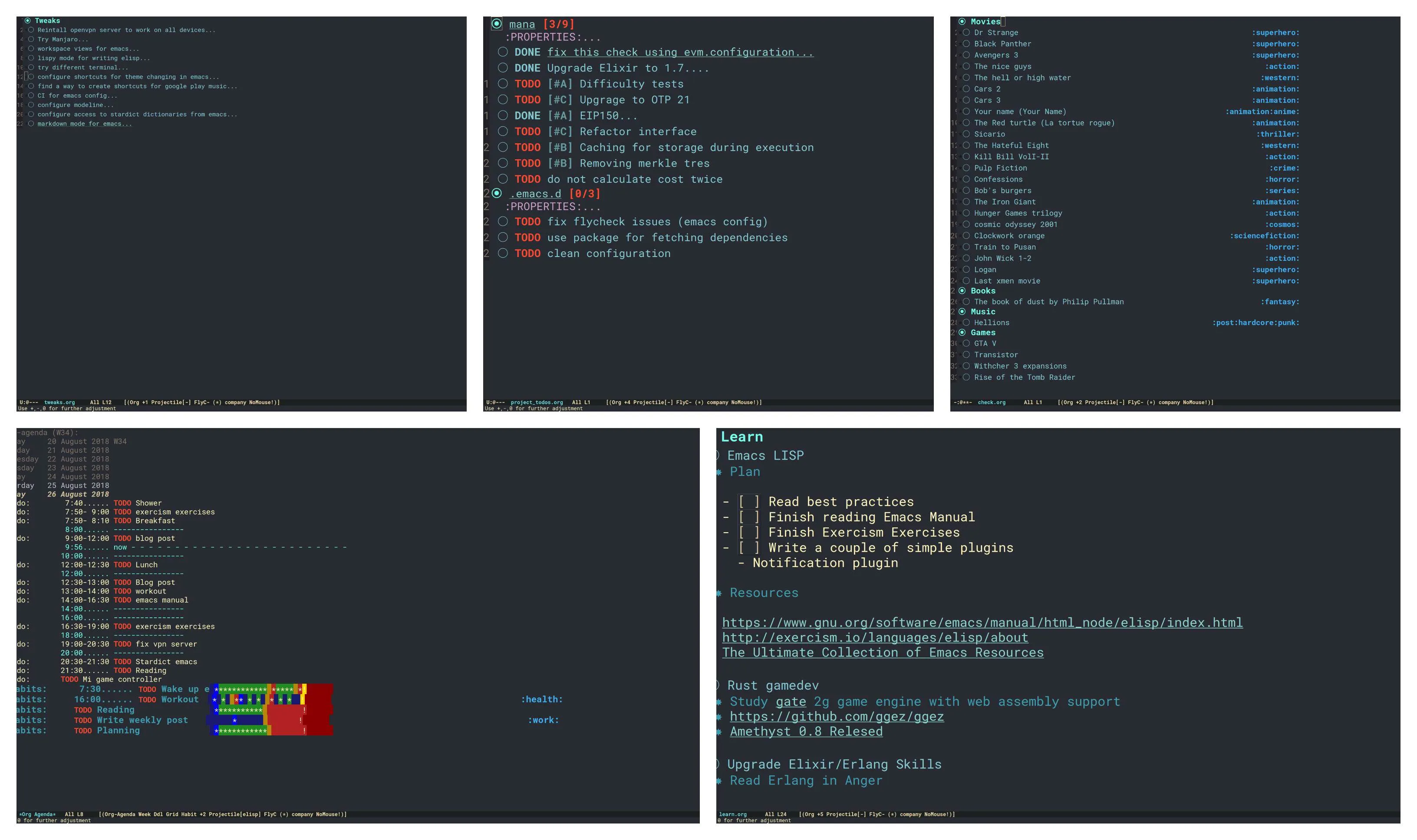This screenshot has width=1417, height=840.
Task: Expand the folded PROPERTIES drawer under mana
Action: coord(552,37)
